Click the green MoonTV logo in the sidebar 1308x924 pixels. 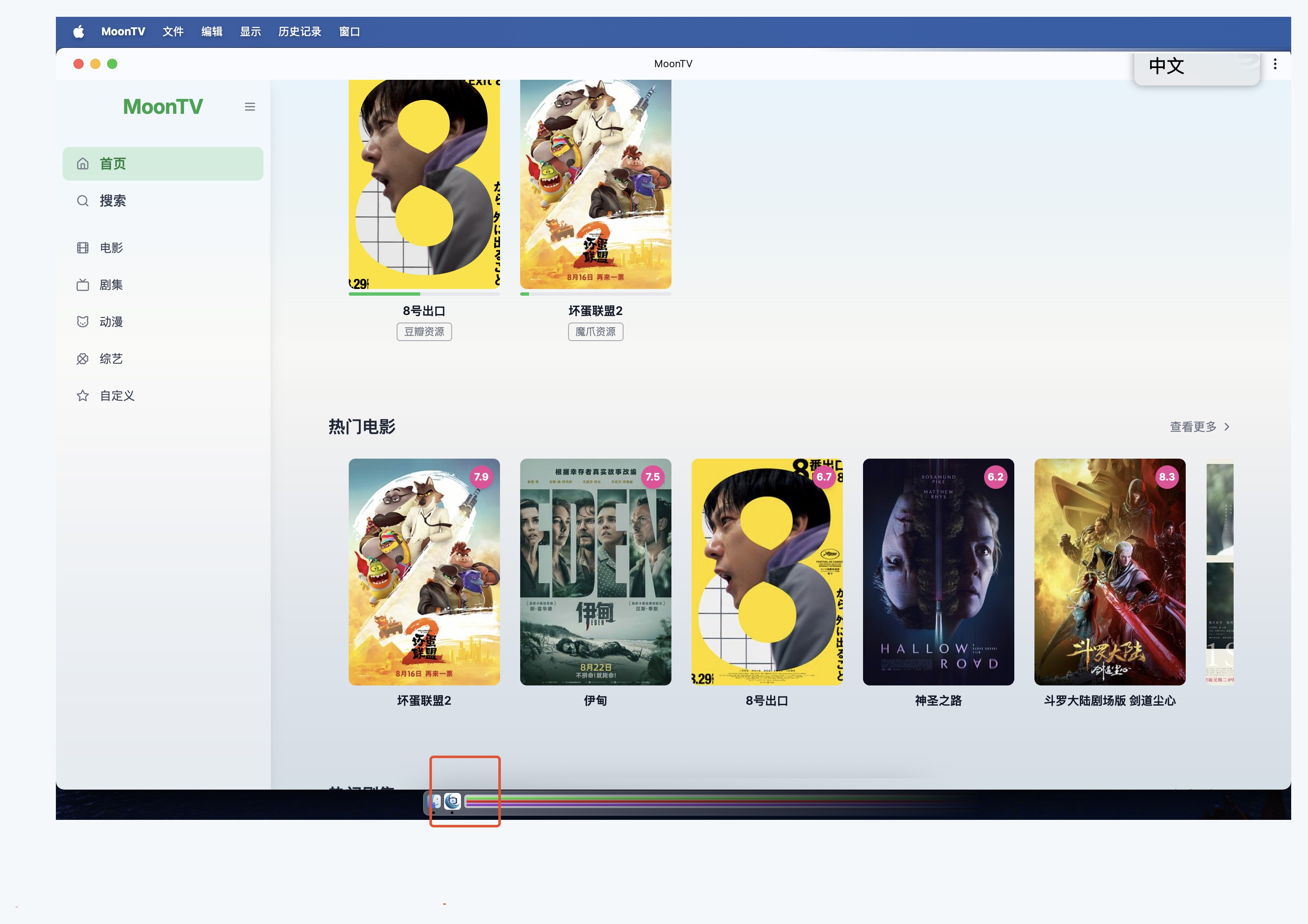(x=163, y=106)
